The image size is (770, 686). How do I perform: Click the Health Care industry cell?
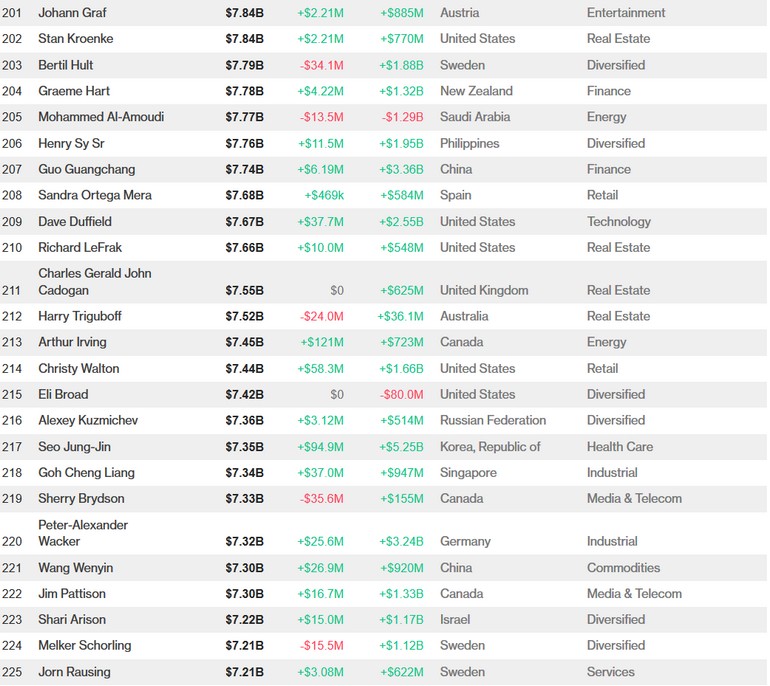point(619,446)
